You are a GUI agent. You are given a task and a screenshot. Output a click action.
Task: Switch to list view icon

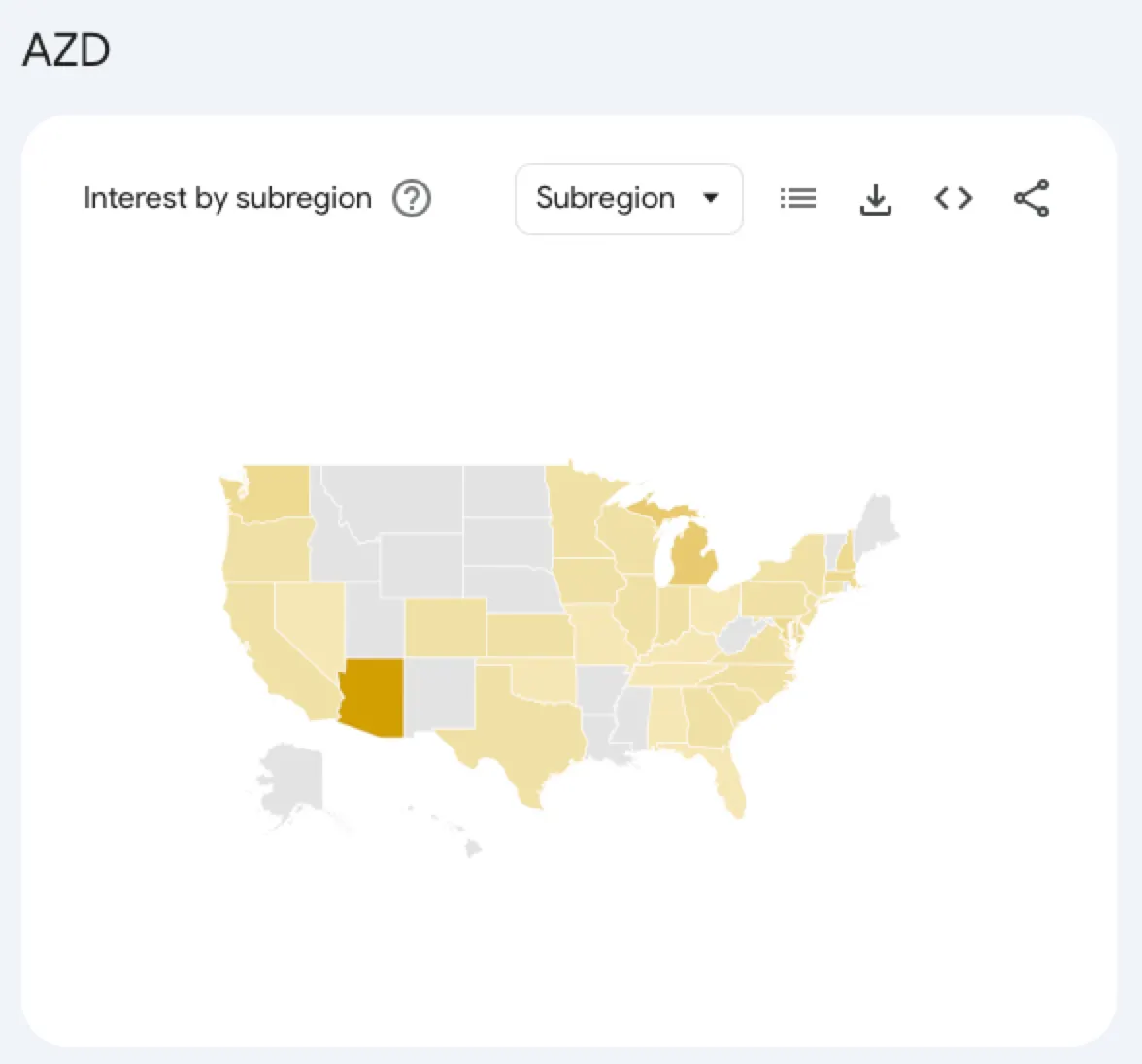[797, 198]
